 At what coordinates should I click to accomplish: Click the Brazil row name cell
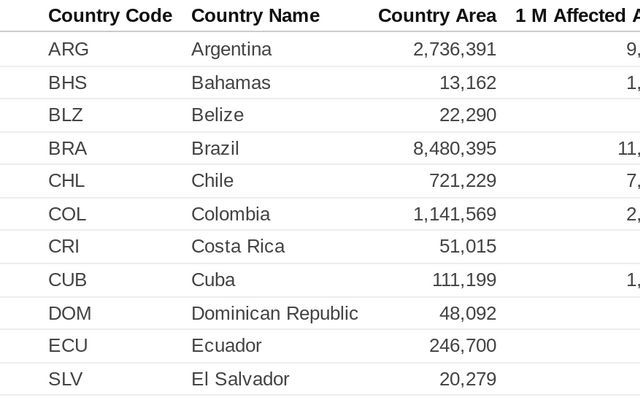pos(215,149)
